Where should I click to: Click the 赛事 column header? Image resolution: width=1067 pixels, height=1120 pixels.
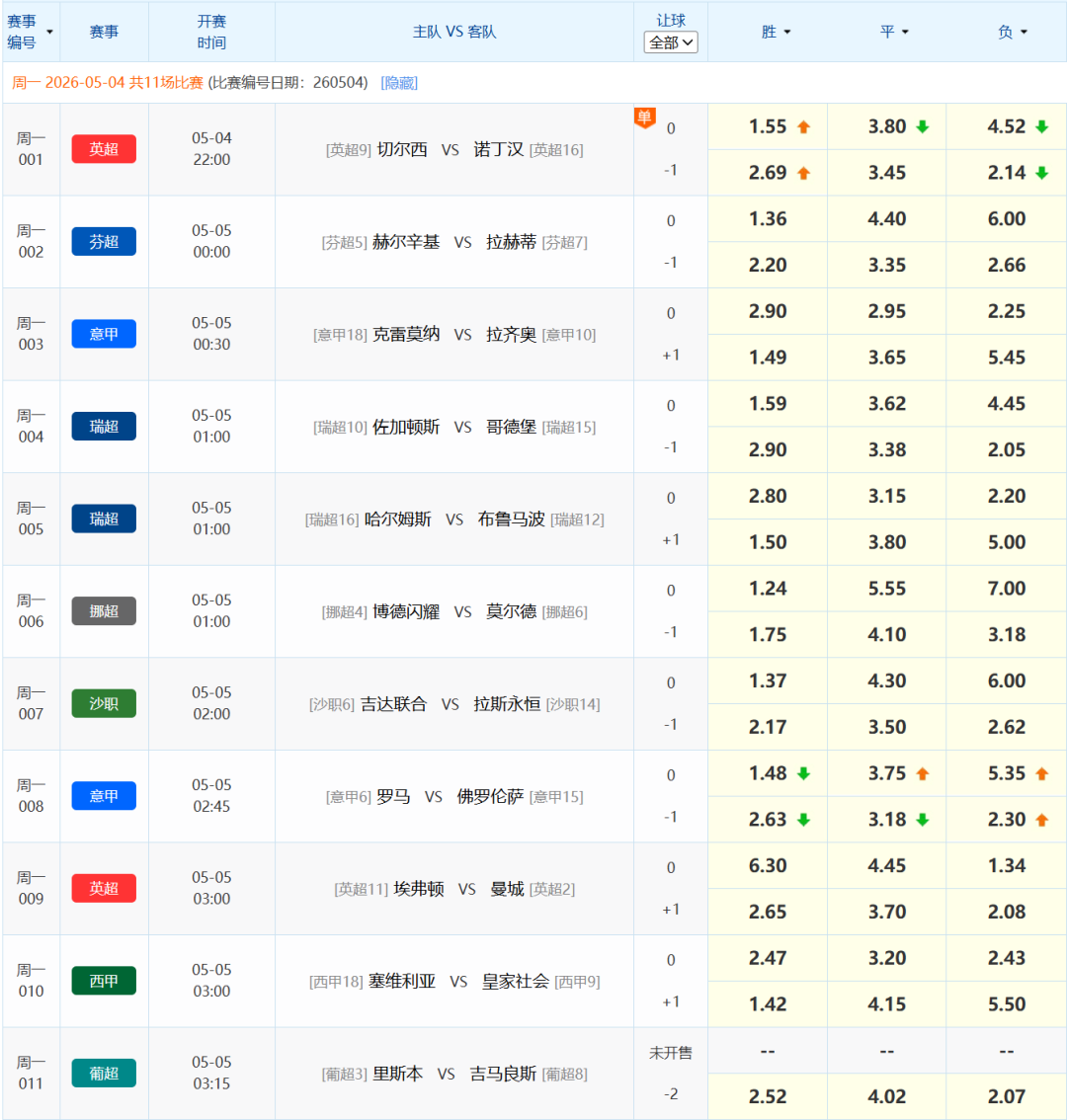(x=104, y=33)
